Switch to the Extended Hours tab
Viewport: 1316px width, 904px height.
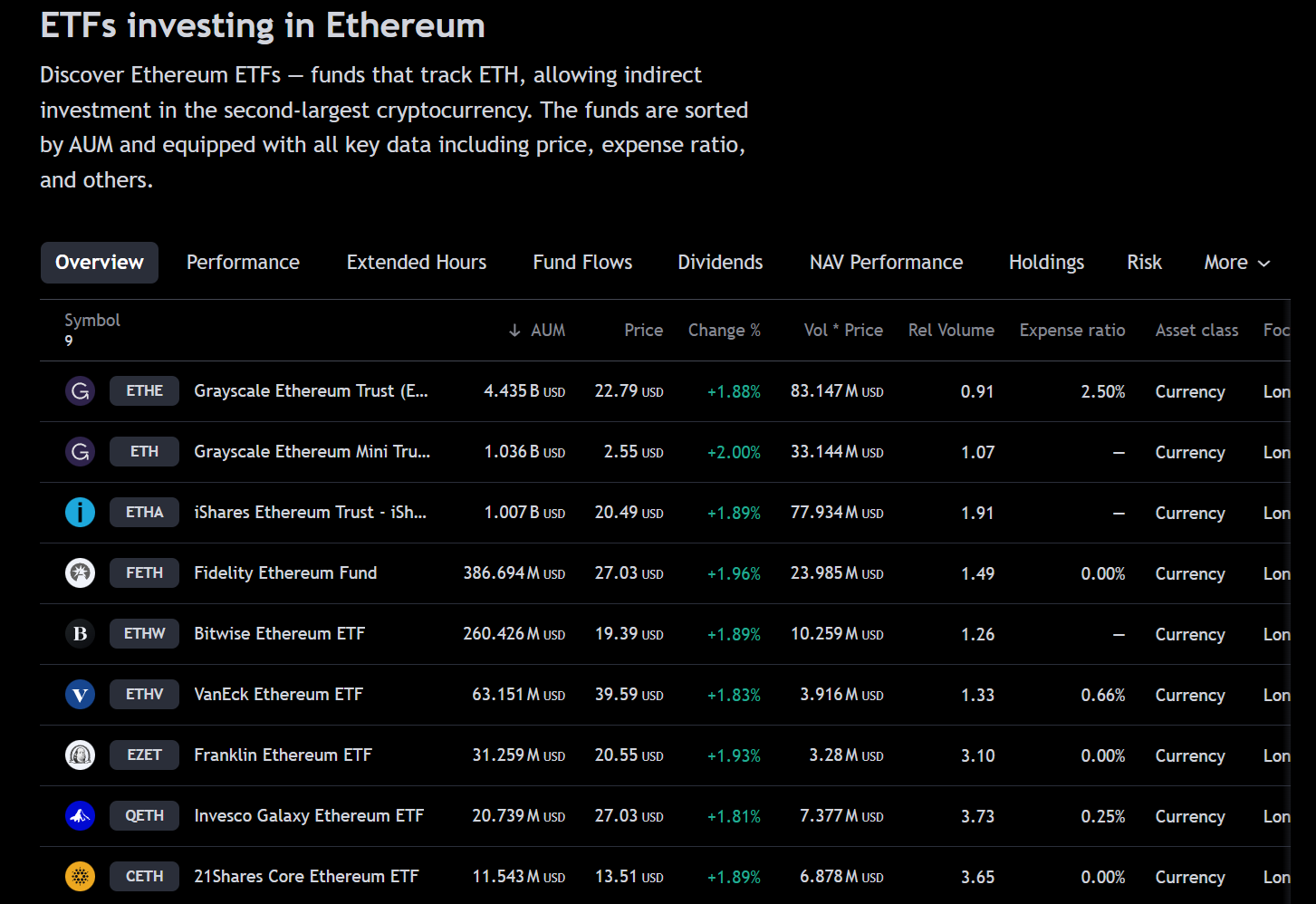(417, 263)
